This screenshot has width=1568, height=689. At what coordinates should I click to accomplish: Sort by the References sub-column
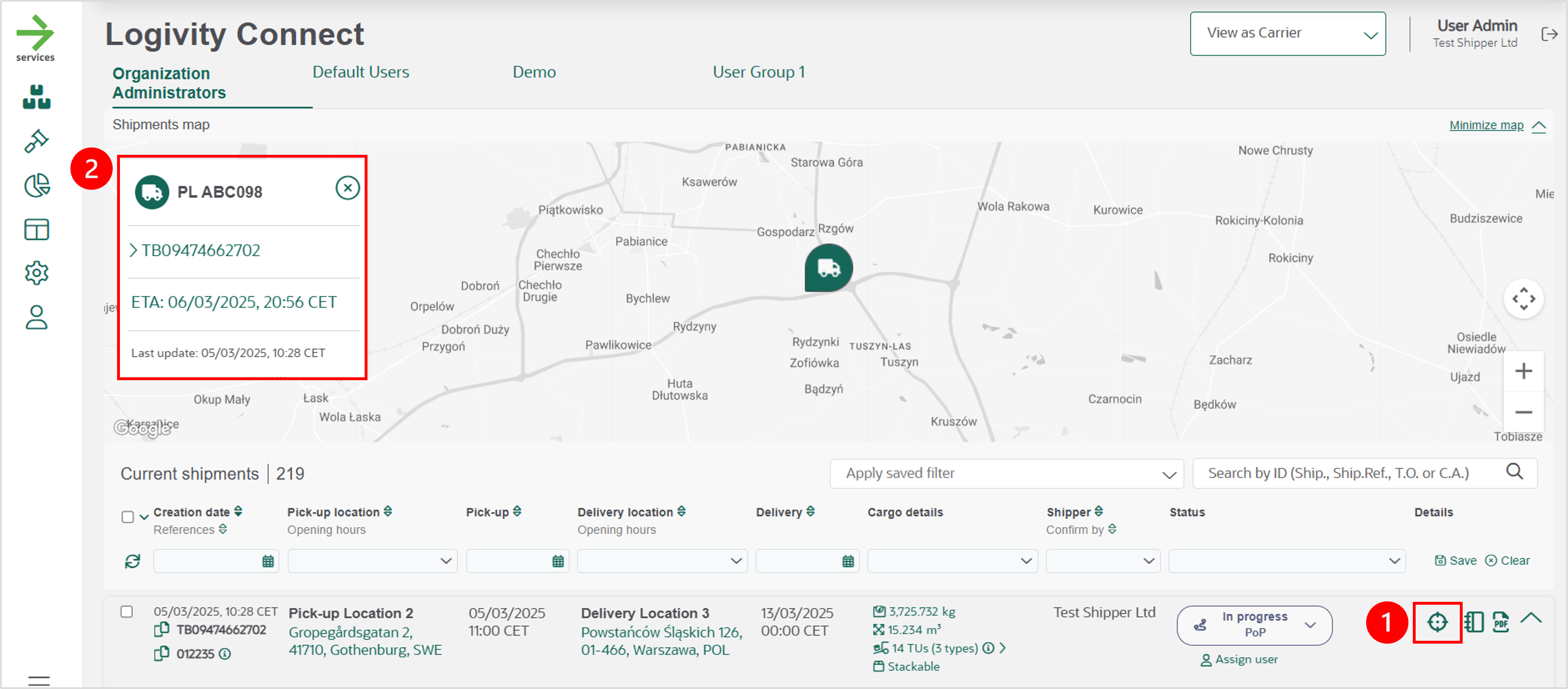pyautogui.click(x=223, y=530)
